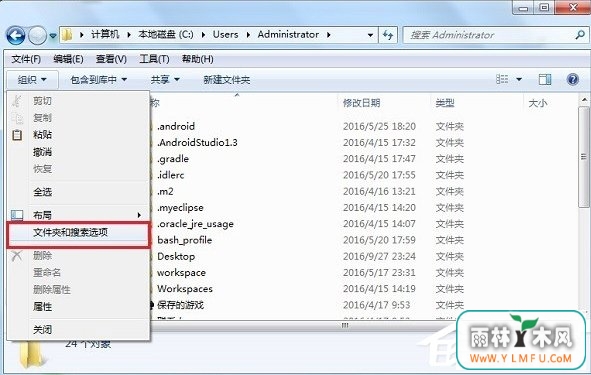Select the .idlerc folder
This screenshot has width=591, height=375.
(171, 175)
